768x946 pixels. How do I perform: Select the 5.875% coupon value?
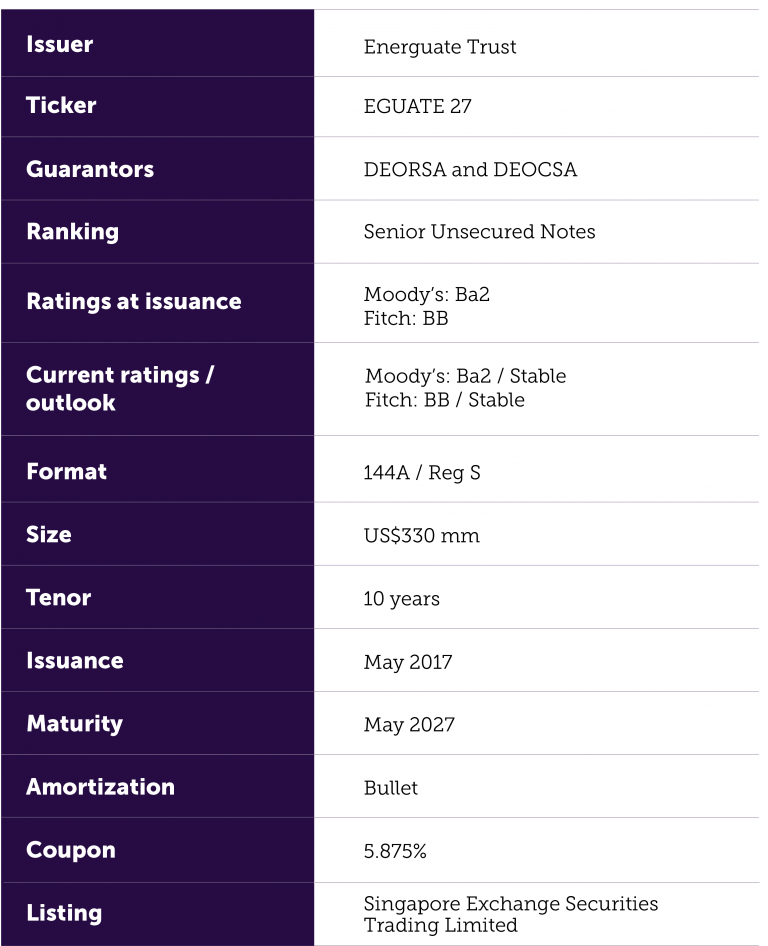tap(395, 851)
